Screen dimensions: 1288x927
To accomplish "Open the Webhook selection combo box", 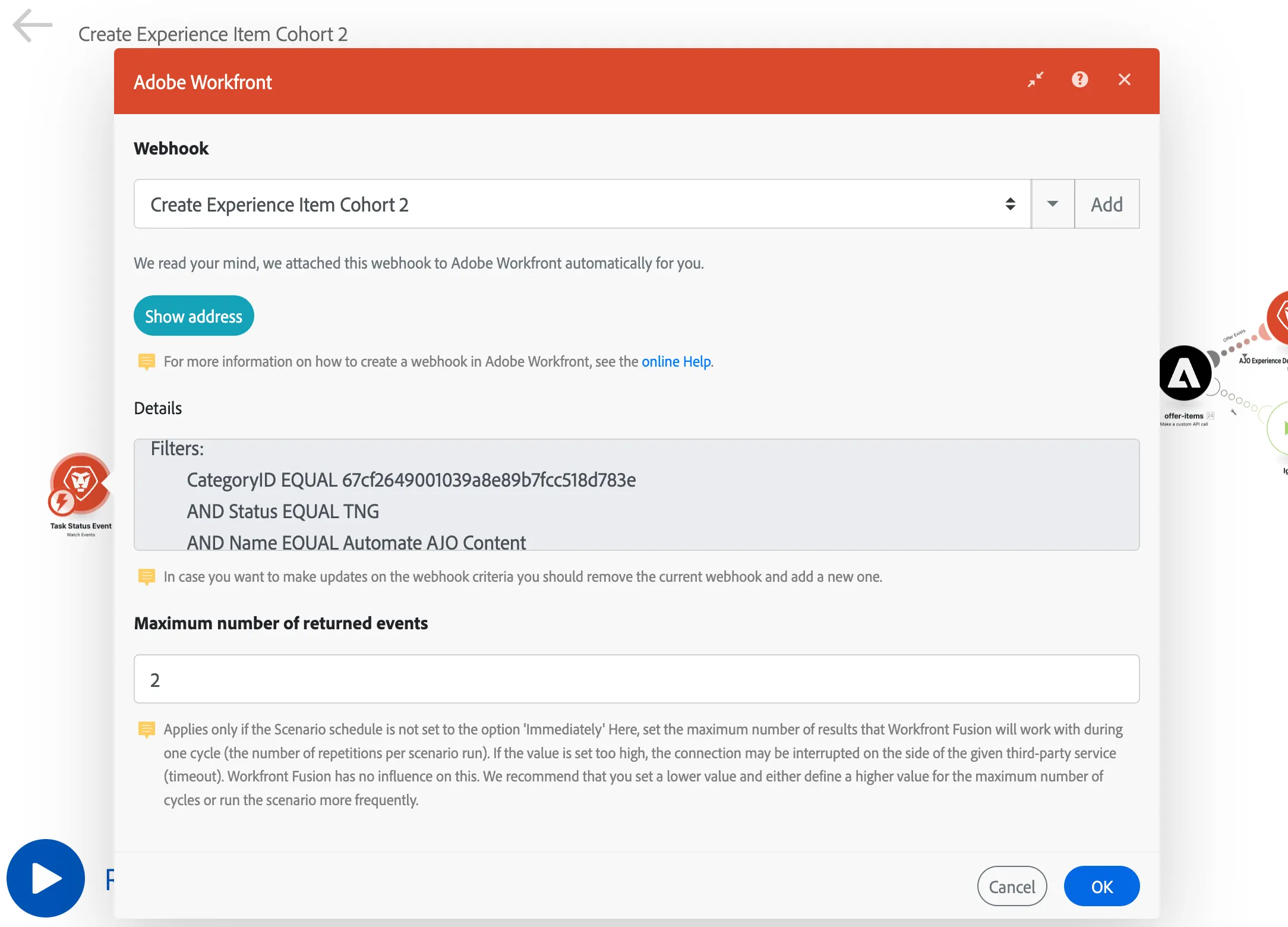I will tap(582, 204).
